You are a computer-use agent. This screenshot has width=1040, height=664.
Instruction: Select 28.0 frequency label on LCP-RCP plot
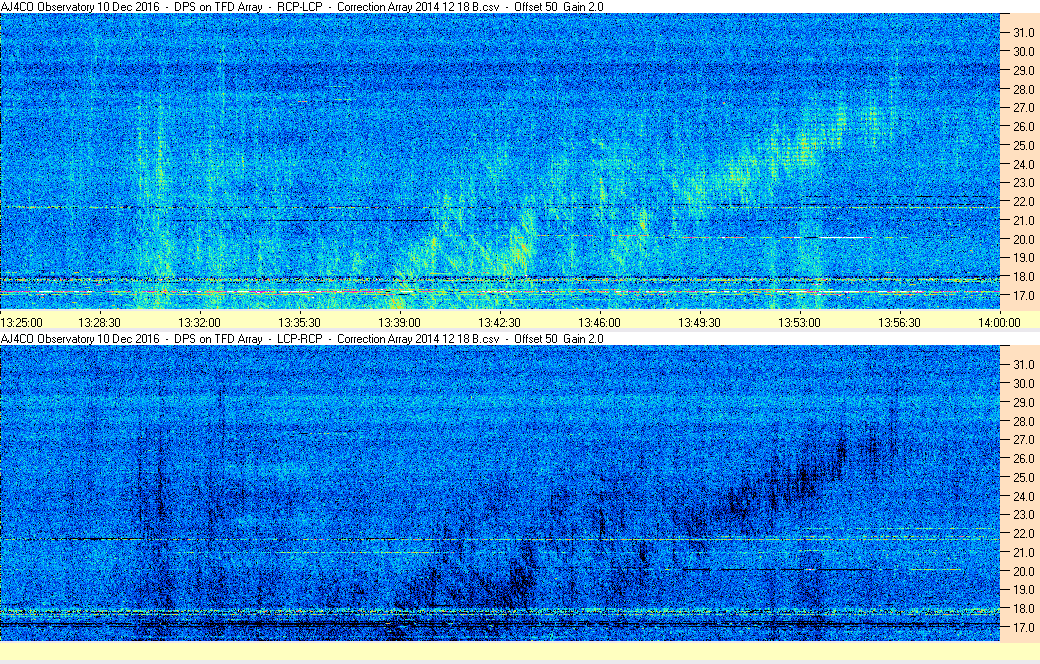pos(1023,421)
